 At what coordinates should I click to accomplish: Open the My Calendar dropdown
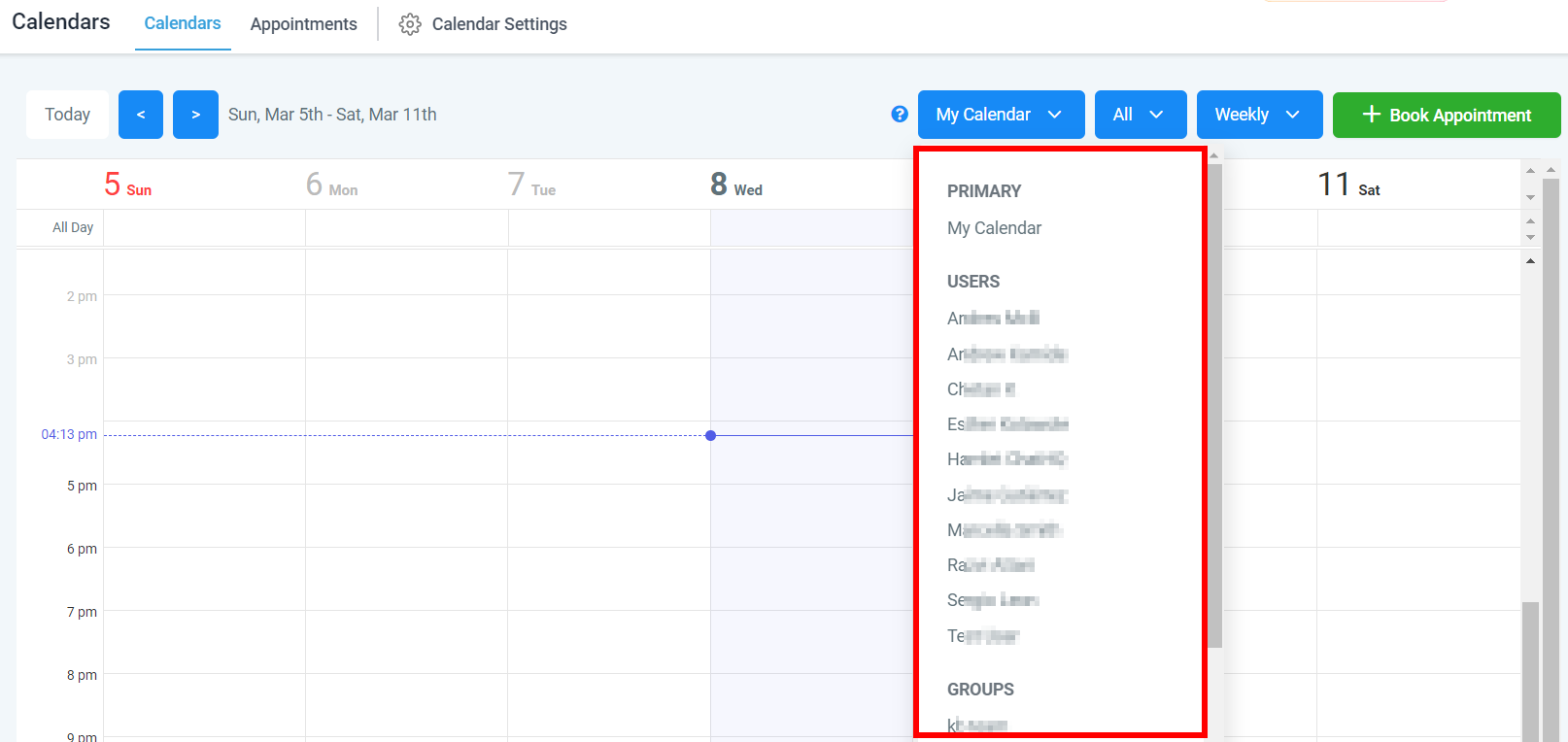1001,115
